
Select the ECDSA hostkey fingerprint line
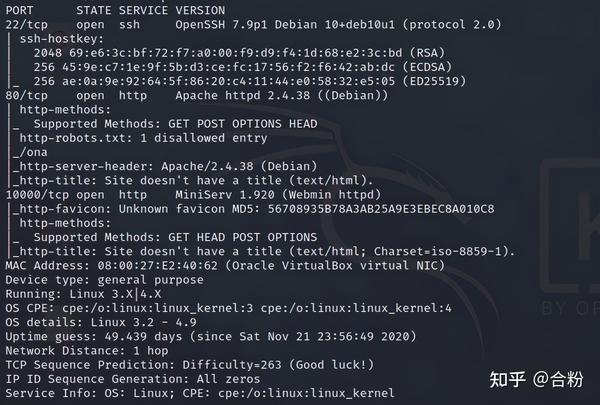243,67
